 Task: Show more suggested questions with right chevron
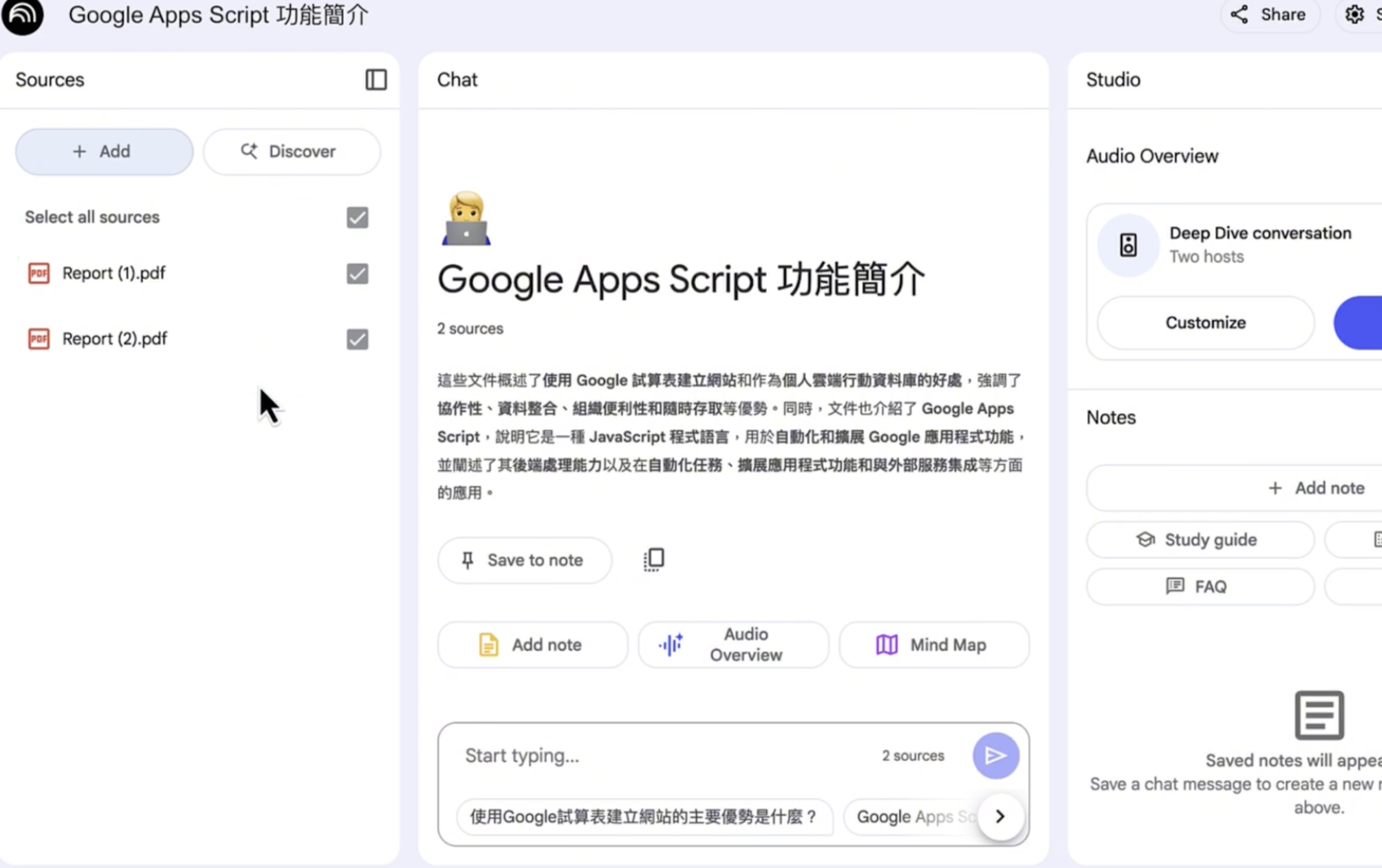pos(1000,817)
